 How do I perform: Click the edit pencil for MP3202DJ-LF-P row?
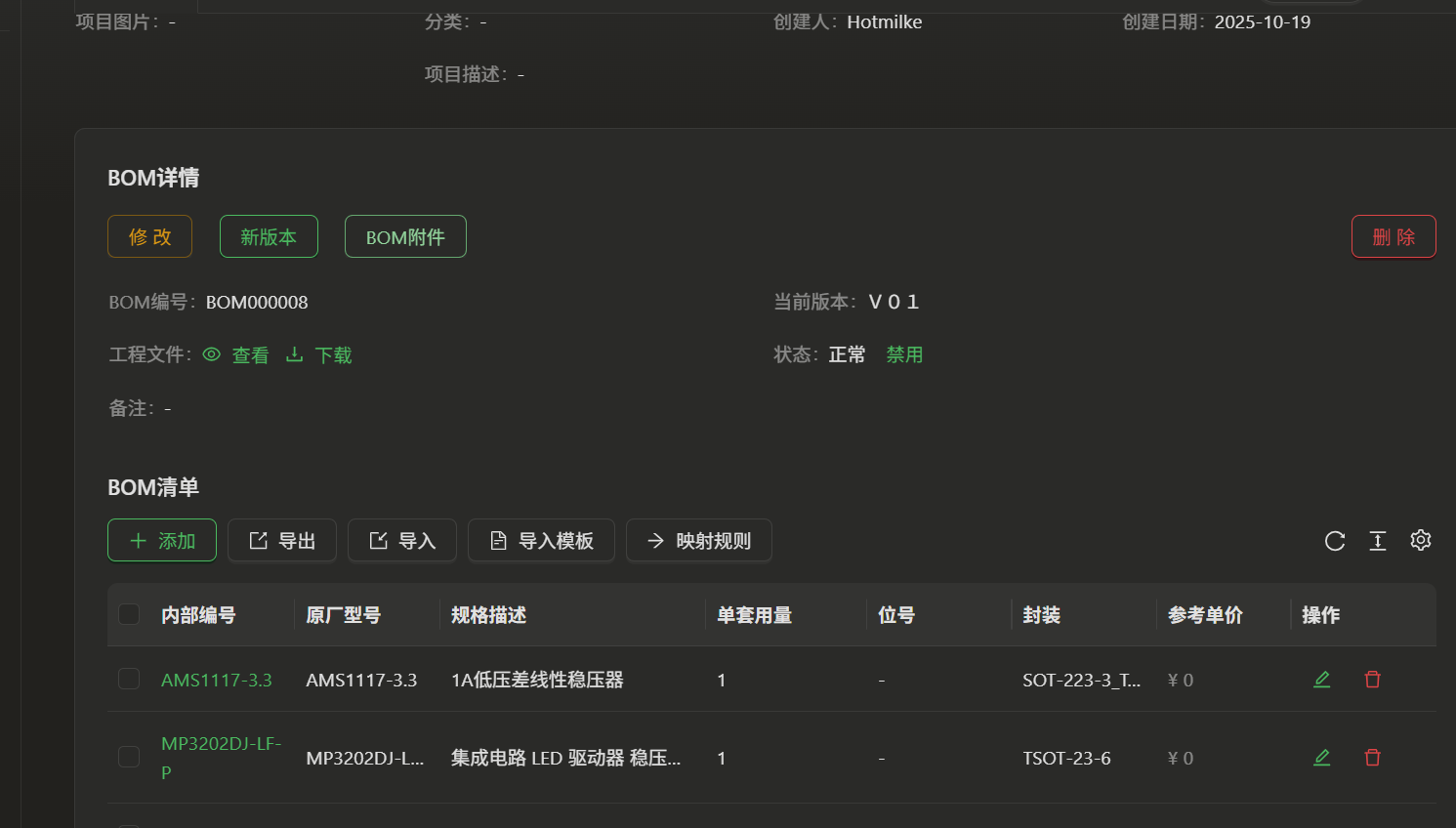tap(1322, 758)
